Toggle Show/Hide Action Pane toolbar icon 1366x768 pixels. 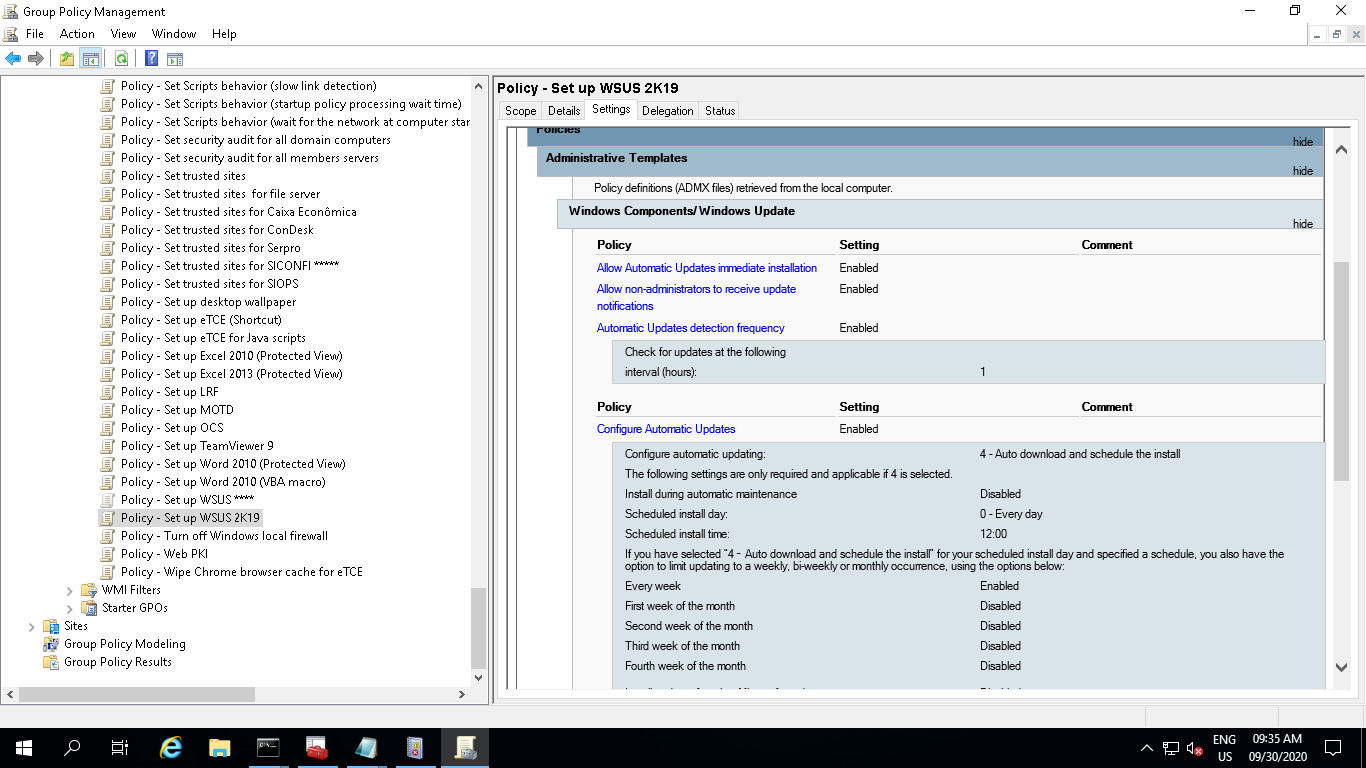pos(175,59)
